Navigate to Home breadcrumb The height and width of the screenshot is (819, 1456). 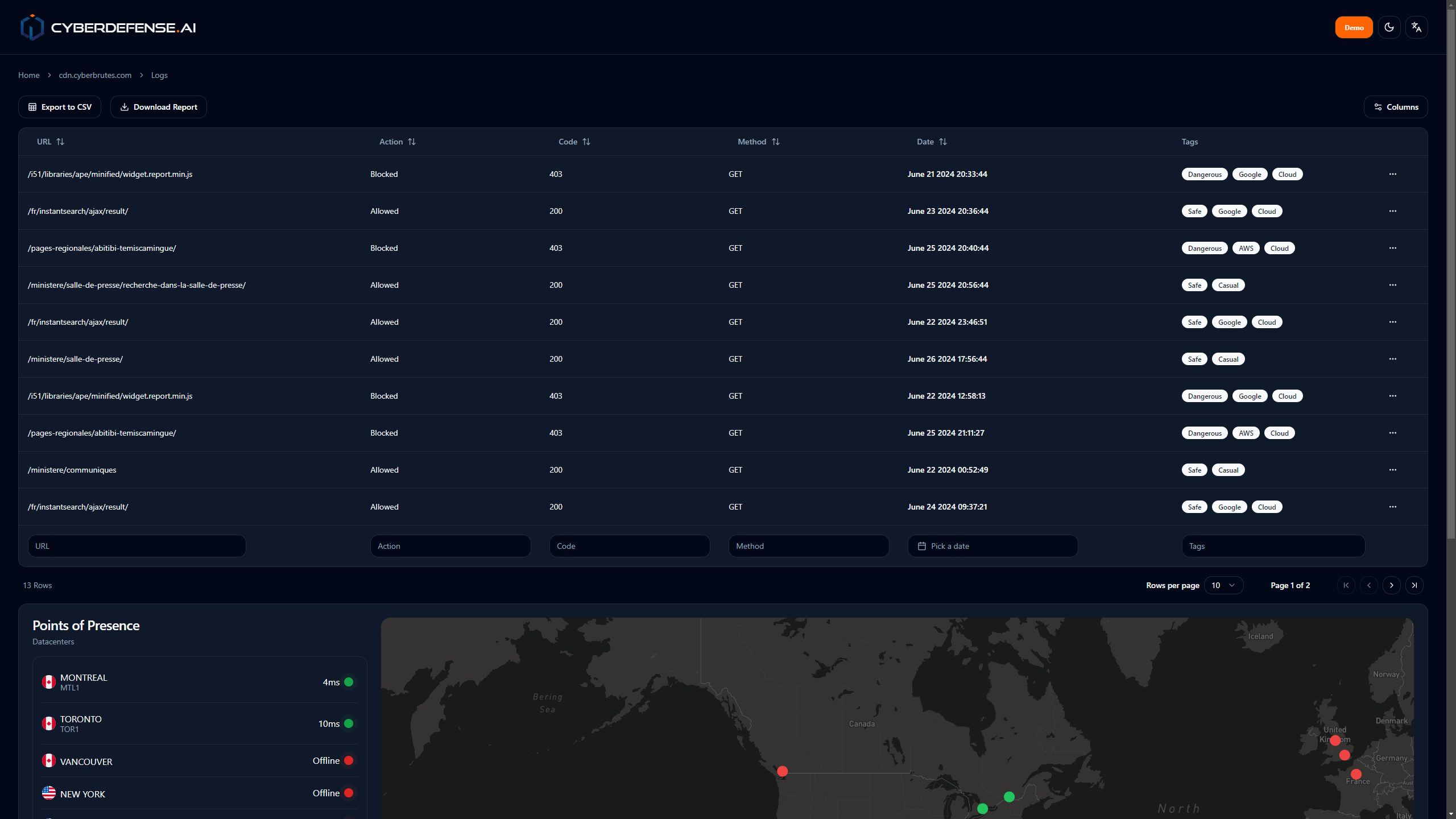(x=29, y=75)
